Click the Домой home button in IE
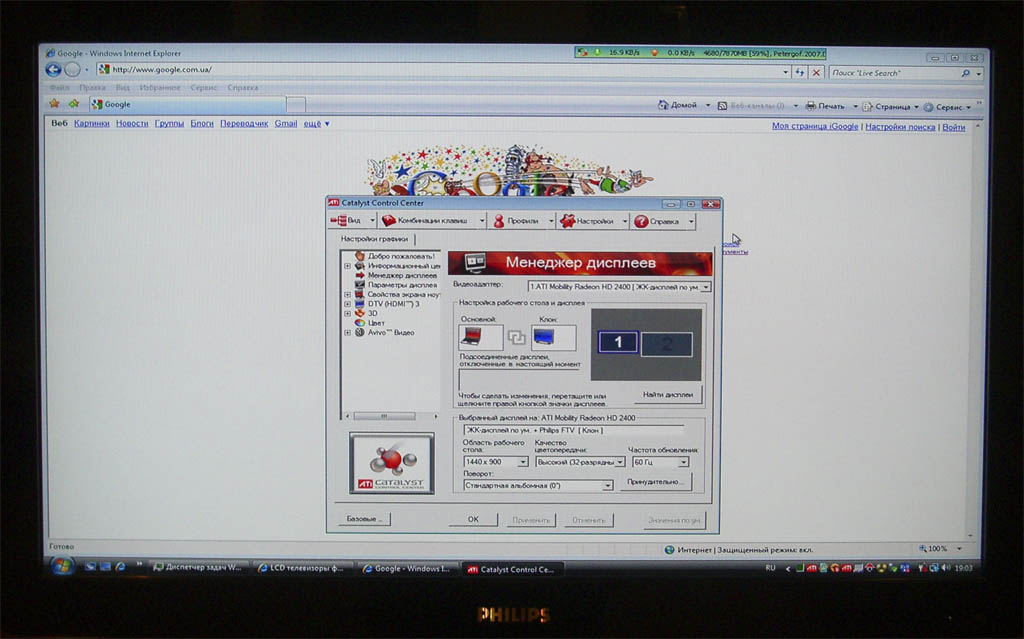1024x639 pixels. pos(677,105)
